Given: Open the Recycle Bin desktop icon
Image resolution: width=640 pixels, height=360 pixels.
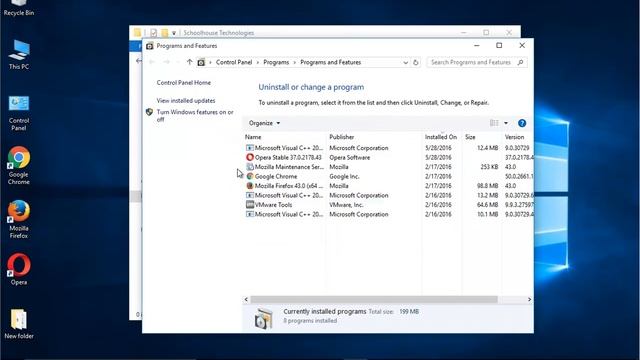Looking at the screenshot, I should click(x=19, y=8).
